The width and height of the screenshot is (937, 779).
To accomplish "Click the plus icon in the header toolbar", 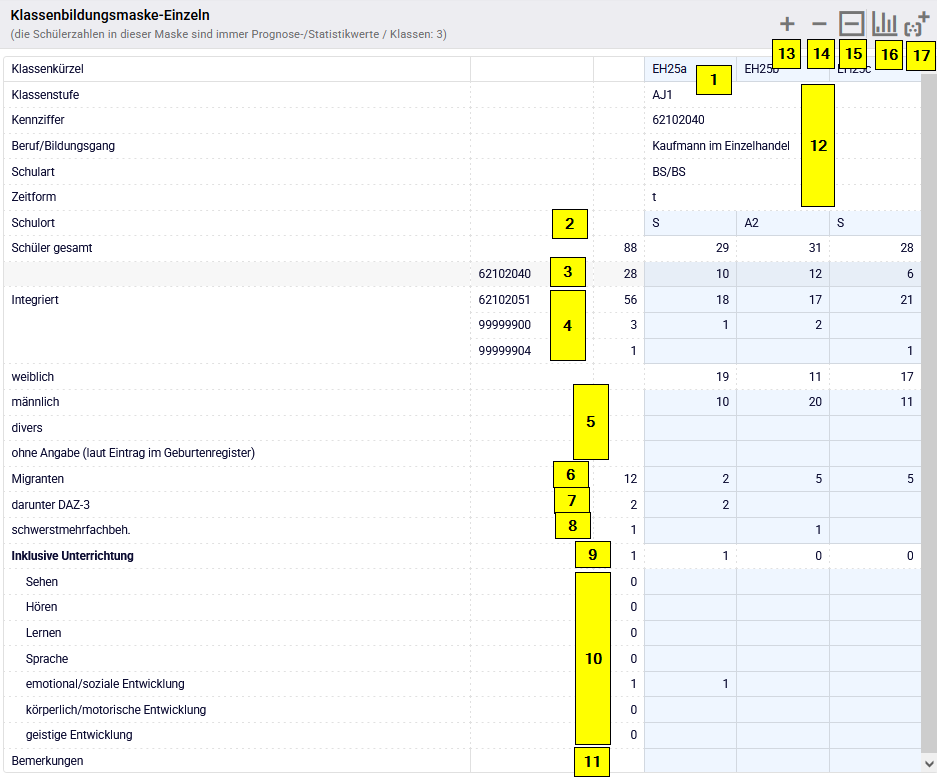I will pos(787,24).
